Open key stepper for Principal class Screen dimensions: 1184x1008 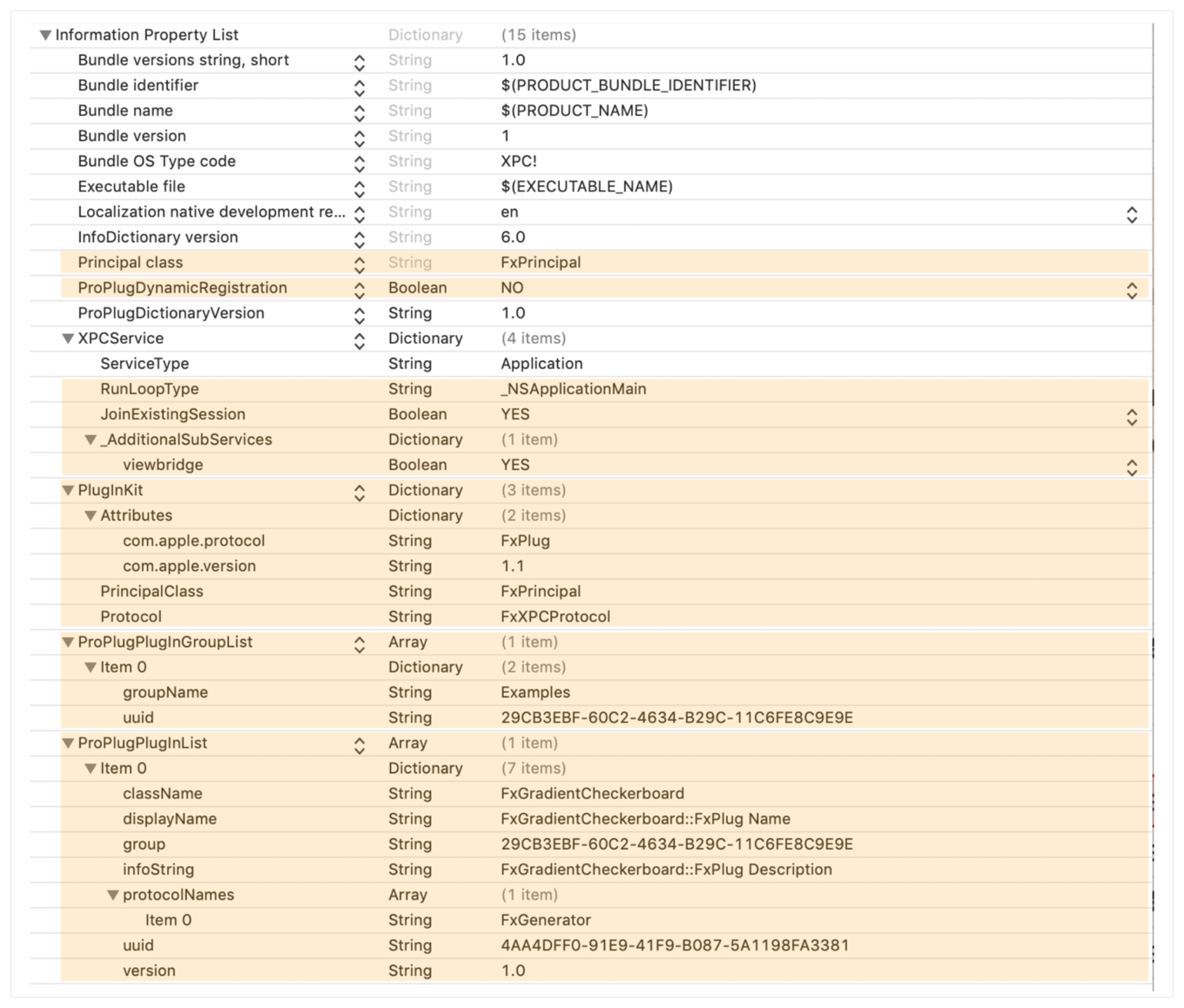(359, 264)
